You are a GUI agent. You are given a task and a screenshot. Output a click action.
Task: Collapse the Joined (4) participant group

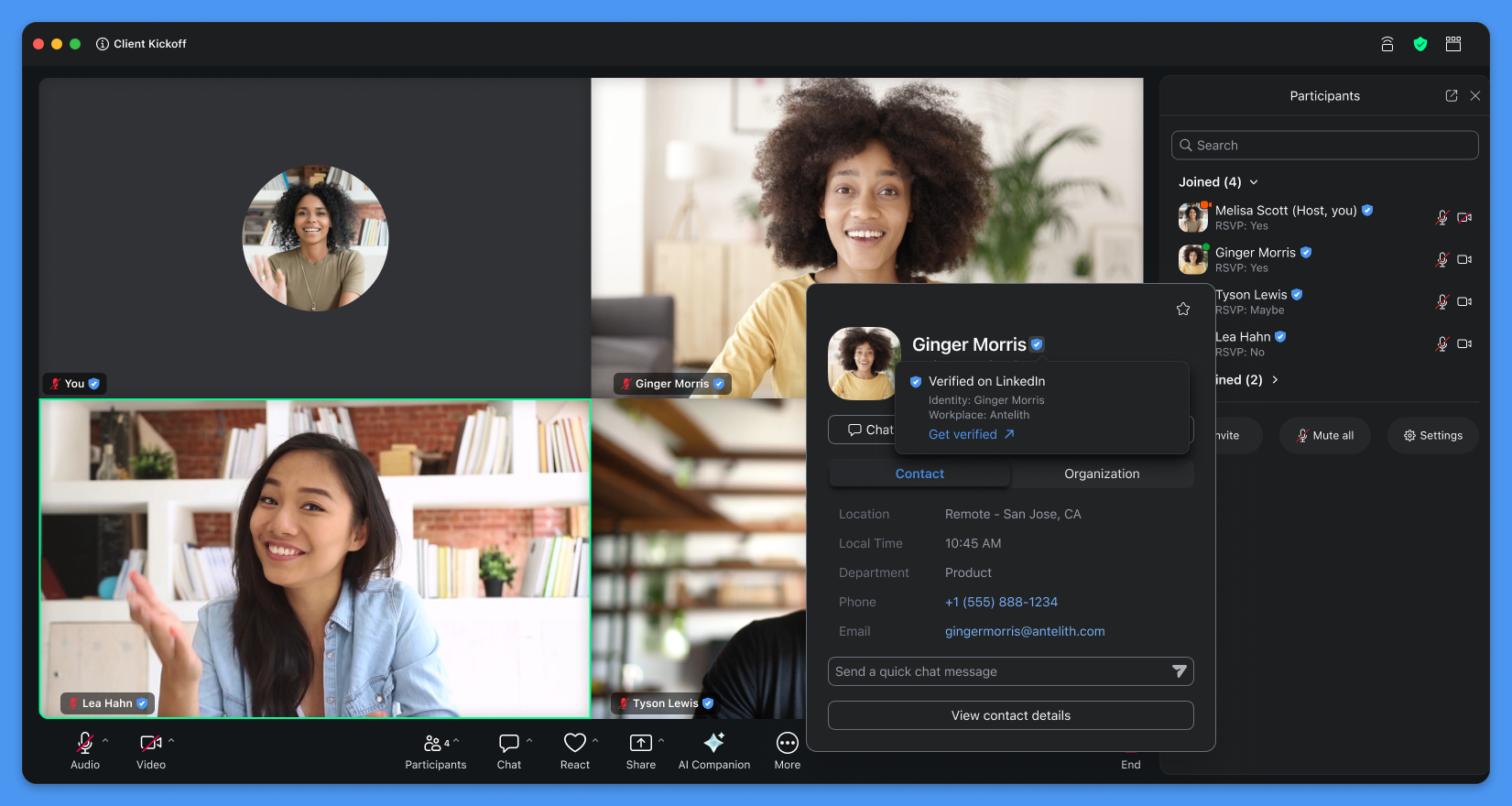click(1254, 182)
